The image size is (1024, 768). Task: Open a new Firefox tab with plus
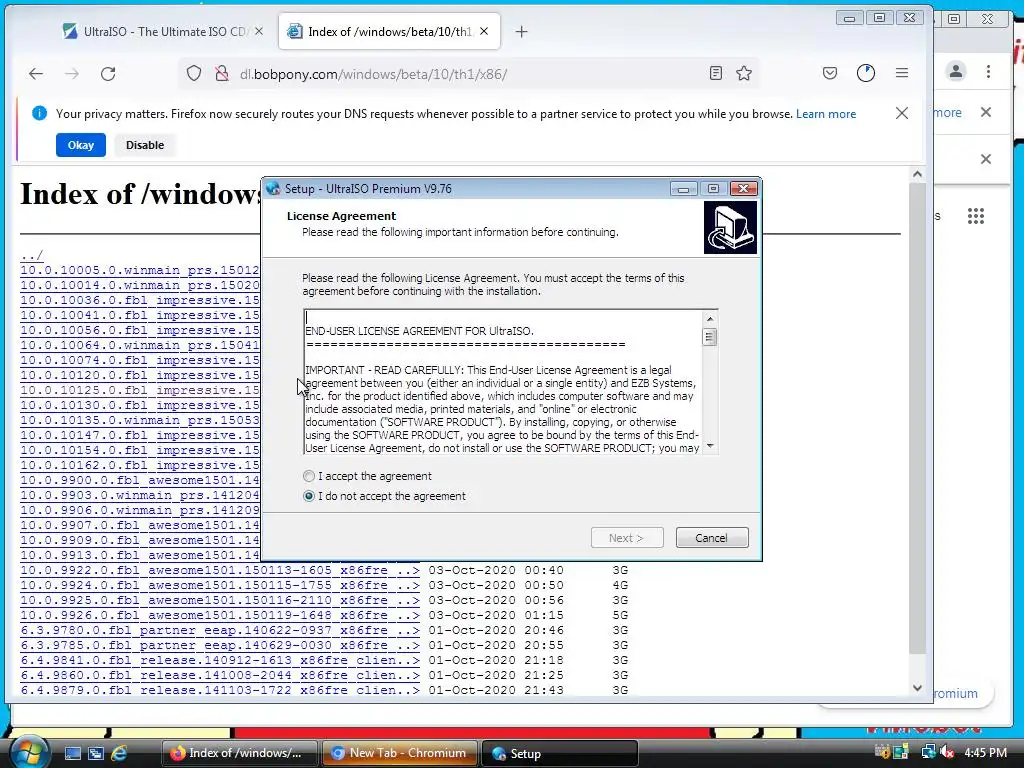521,31
